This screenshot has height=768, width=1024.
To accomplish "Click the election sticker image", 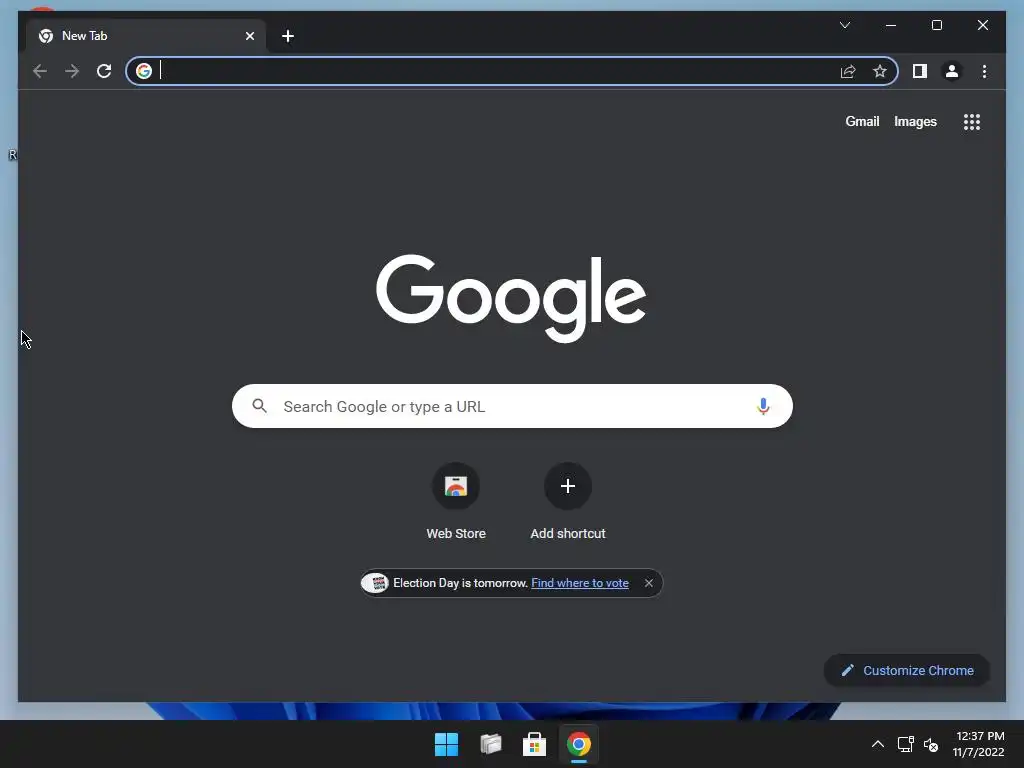I will tap(375, 583).
